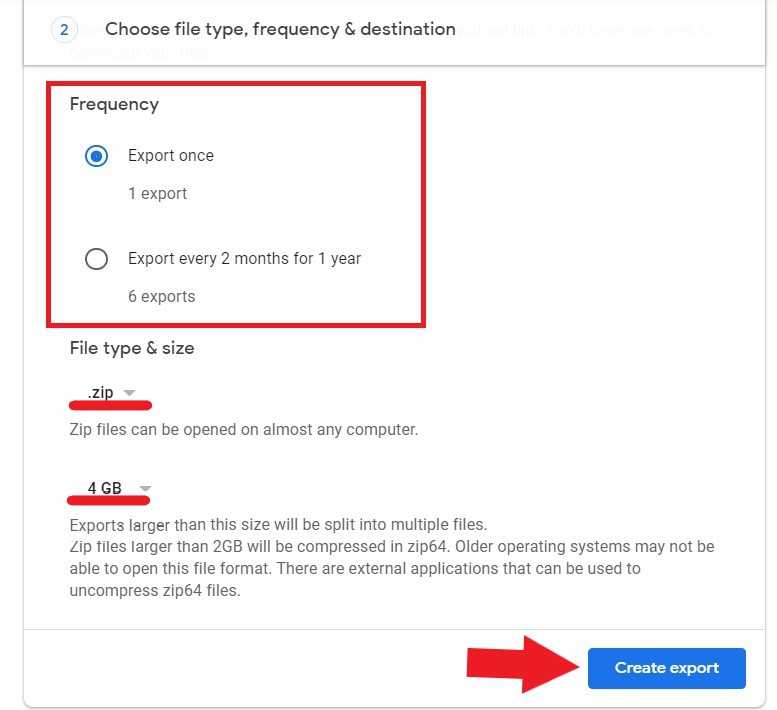The height and width of the screenshot is (710, 777).
Task: Click the dropdown arrow beside 4 GB
Action: pos(145,489)
